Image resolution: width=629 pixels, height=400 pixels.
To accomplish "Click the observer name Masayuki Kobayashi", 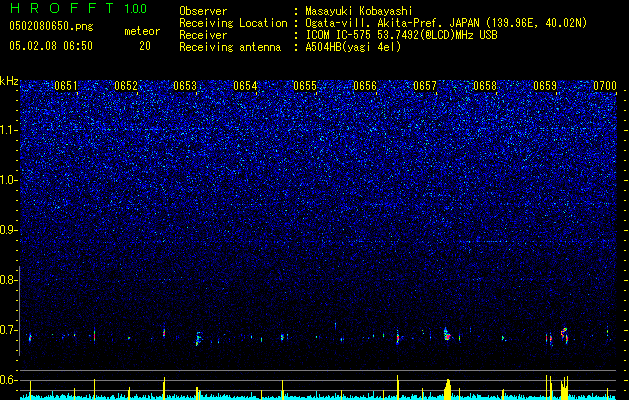I will 359,11.
